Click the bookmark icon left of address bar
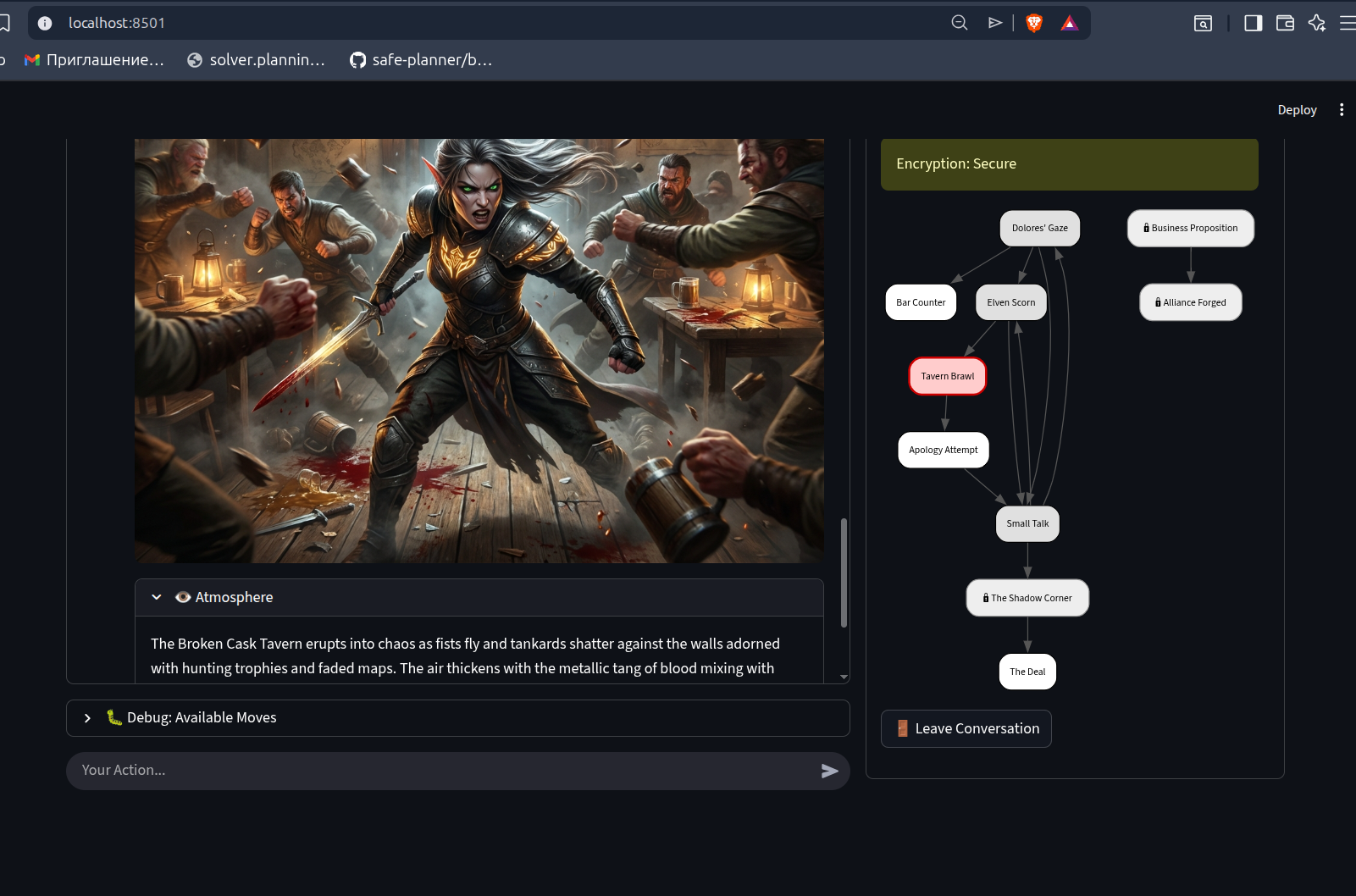The image size is (1356, 896). coord(3,23)
